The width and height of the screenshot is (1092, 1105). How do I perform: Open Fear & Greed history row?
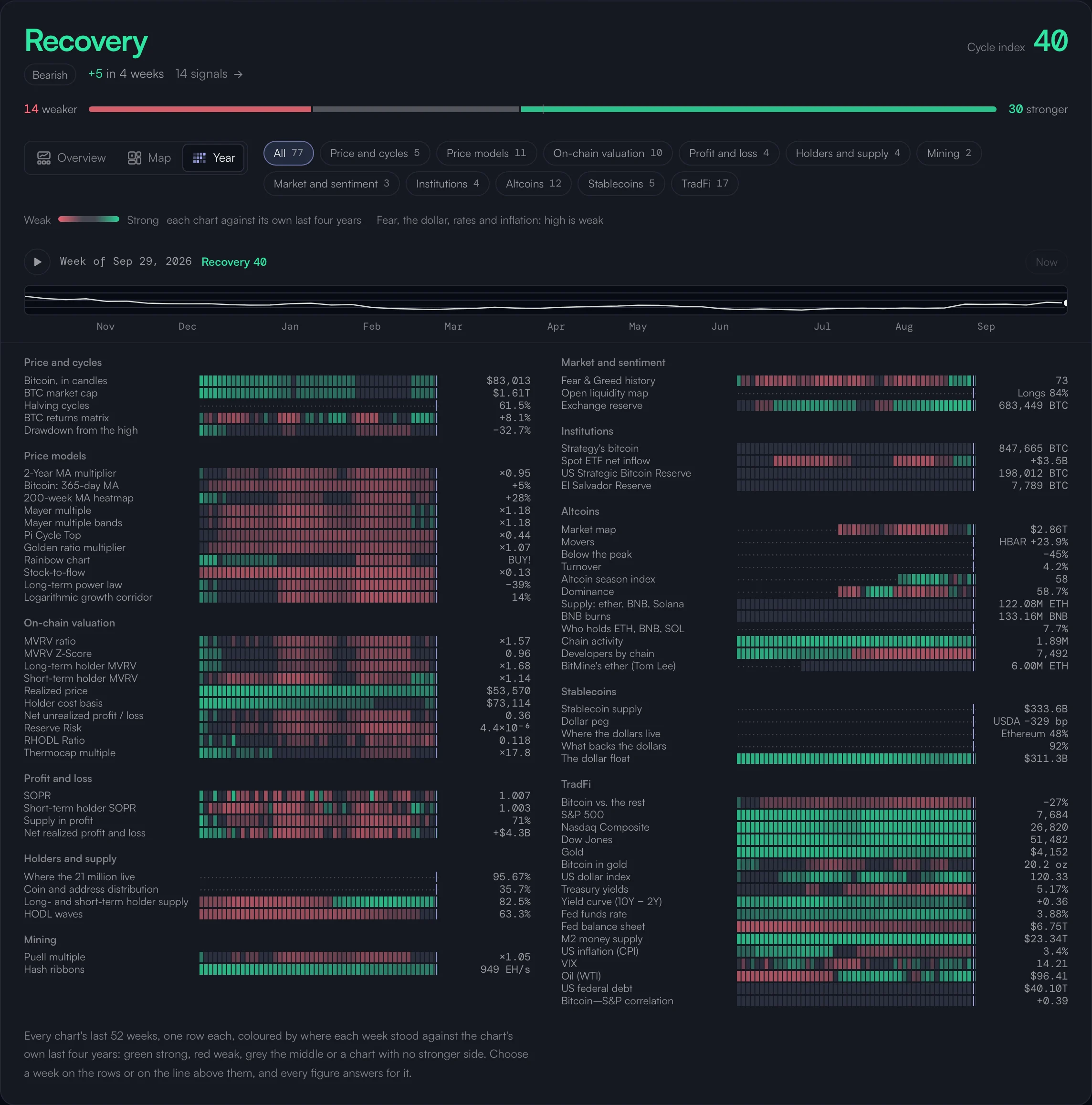[x=815, y=380]
